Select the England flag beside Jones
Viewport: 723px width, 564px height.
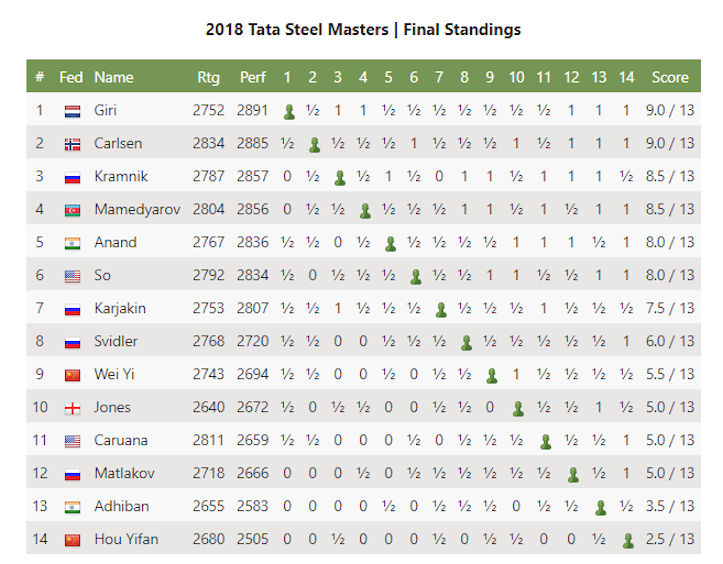click(x=72, y=408)
